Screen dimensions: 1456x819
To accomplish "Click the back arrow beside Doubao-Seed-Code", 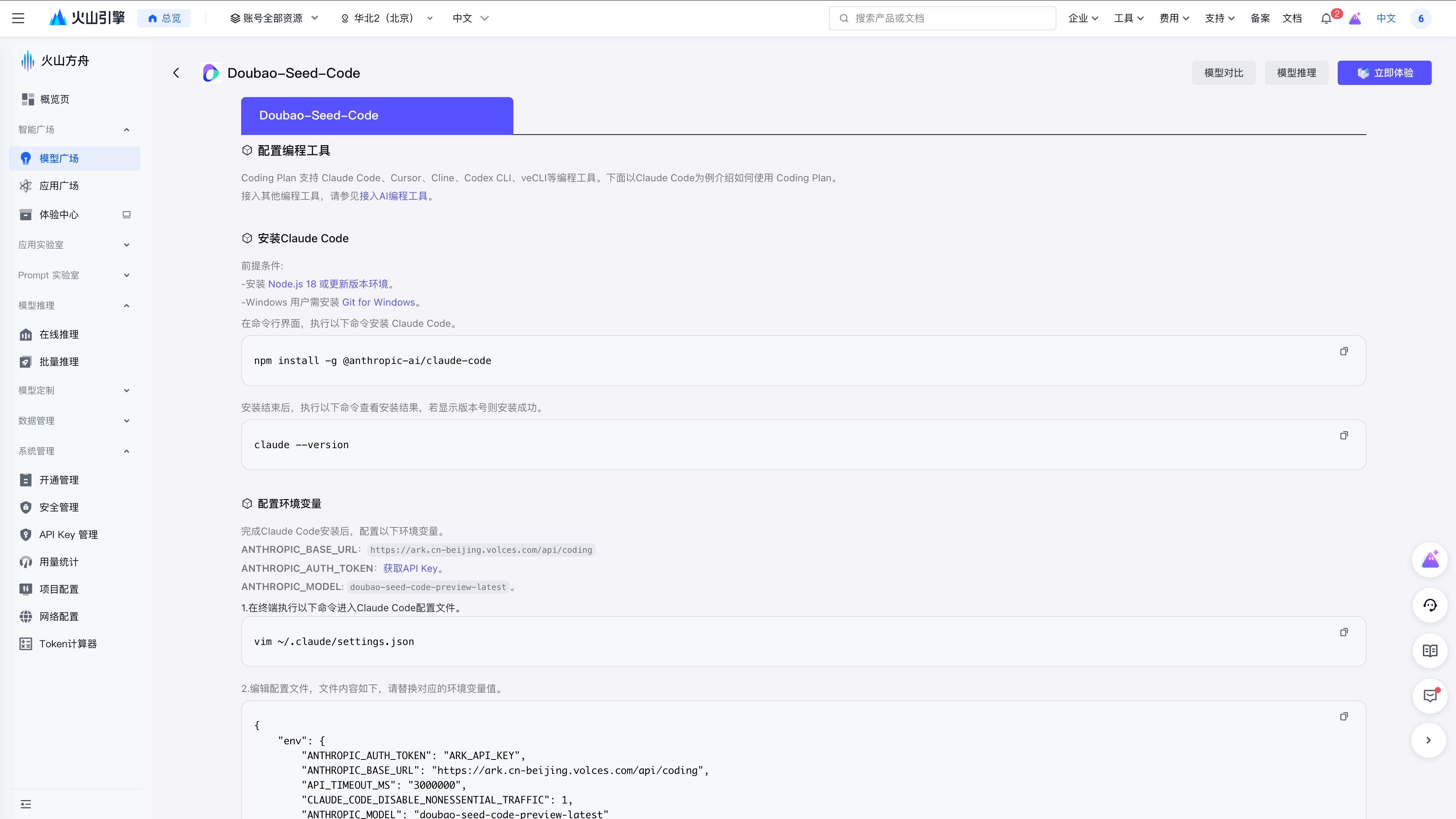I will (x=176, y=73).
